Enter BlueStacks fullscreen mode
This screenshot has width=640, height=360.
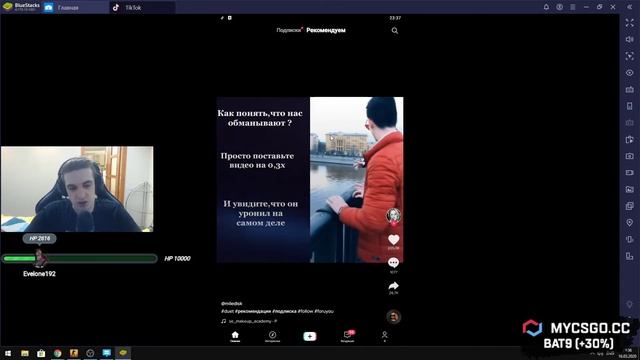click(x=630, y=23)
